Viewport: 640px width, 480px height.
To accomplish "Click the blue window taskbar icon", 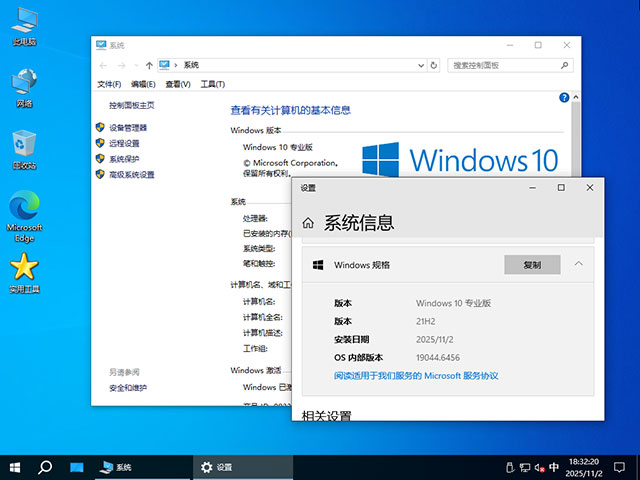I will (x=76, y=467).
